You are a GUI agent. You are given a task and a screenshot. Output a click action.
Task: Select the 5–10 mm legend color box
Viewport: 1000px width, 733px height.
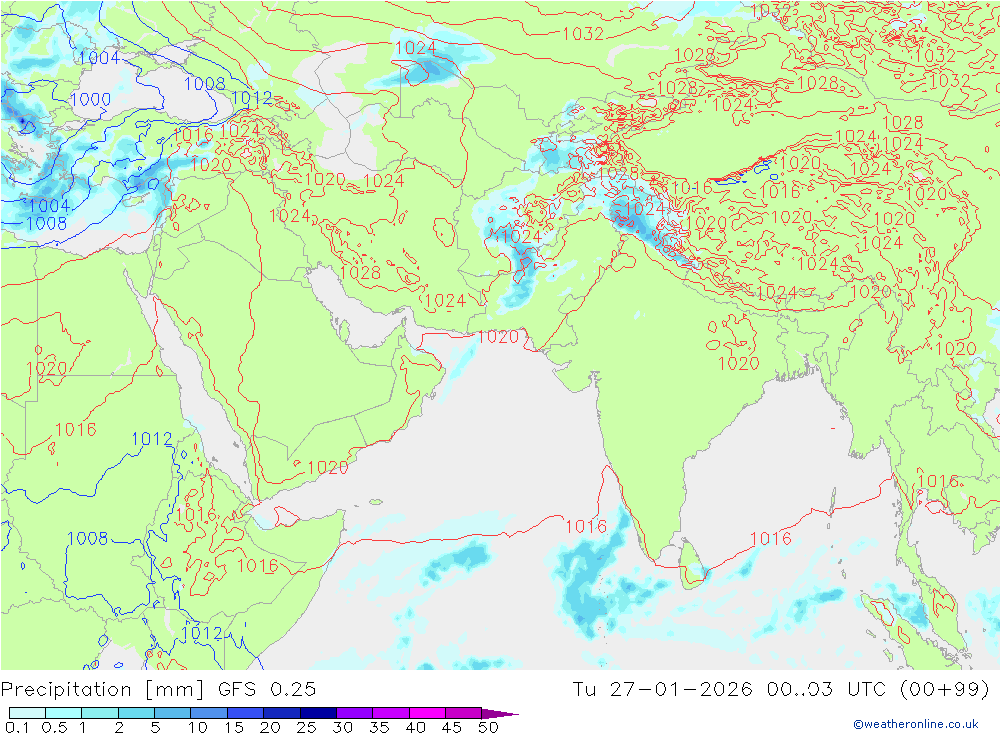tap(172, 713)
